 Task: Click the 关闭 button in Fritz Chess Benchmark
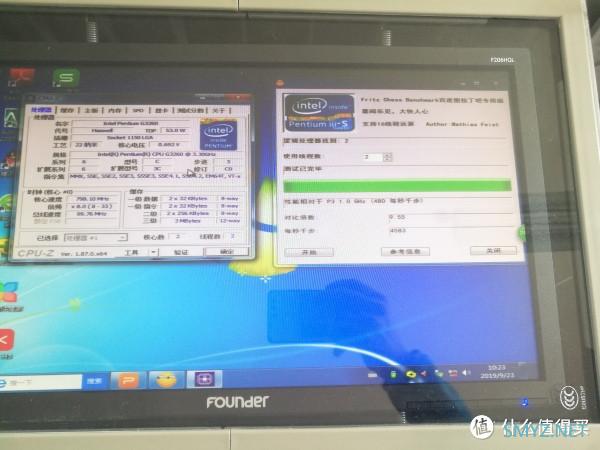[x=493, y=250]
